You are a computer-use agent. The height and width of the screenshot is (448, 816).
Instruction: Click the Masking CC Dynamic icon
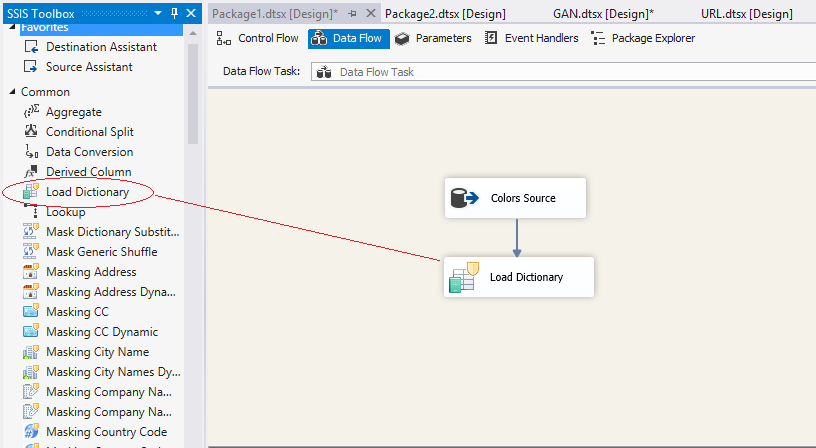point(31,331)
